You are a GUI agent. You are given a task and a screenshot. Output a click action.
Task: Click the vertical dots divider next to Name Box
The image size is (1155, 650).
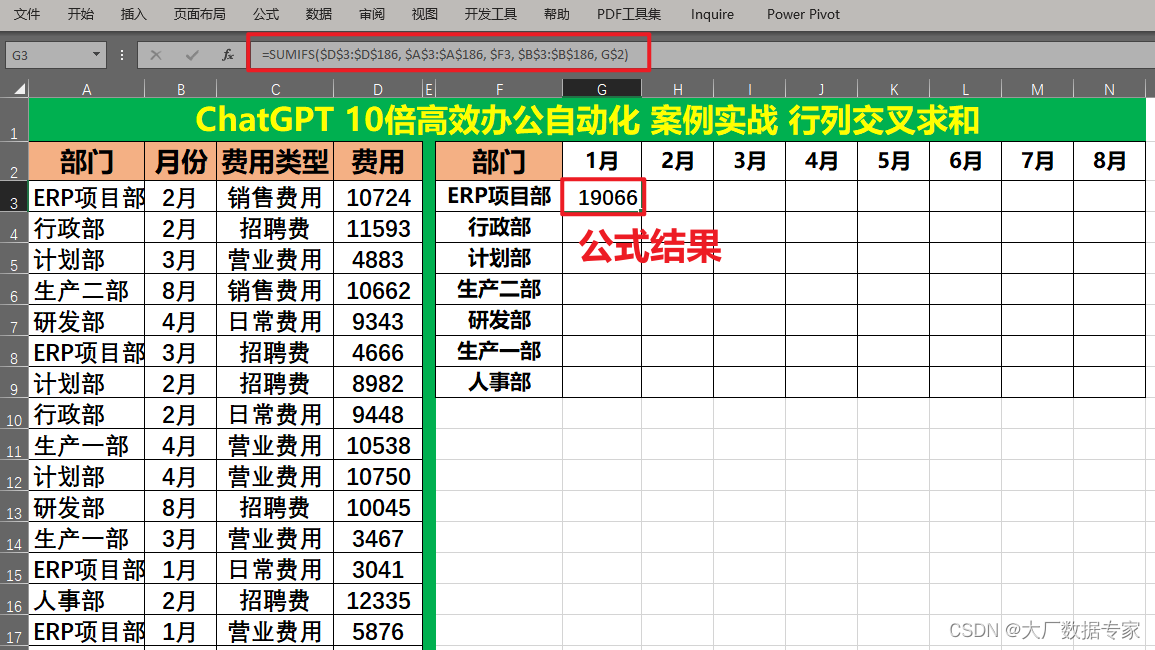pos(121,55)
